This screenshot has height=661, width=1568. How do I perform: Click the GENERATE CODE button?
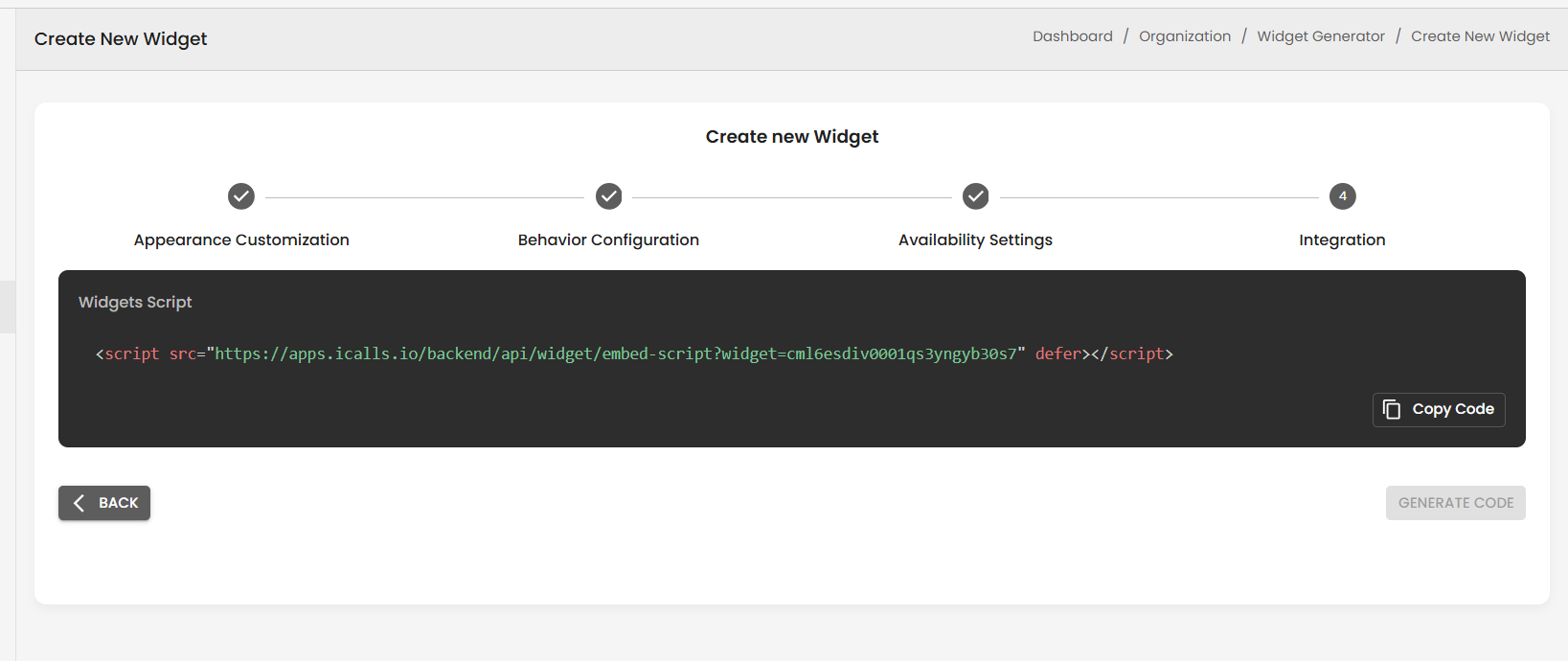coord(1455,503)
